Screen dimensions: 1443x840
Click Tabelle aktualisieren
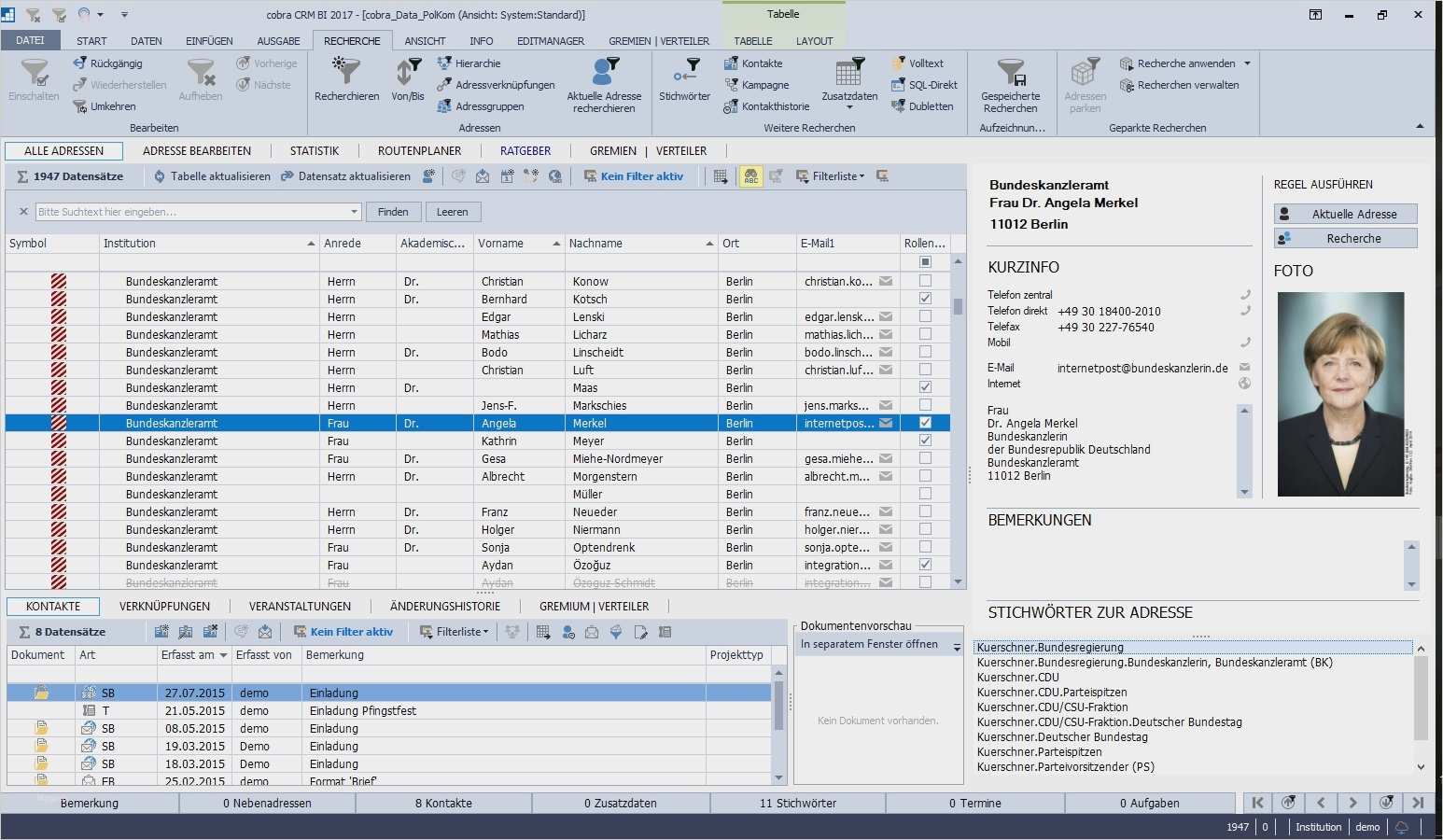tap(213, 176)
